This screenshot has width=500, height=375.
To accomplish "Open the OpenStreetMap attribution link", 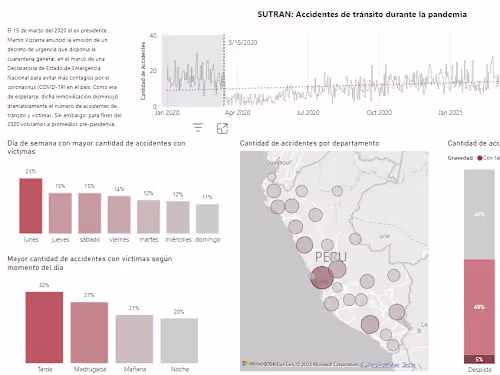I will click(x=380, y=365).
